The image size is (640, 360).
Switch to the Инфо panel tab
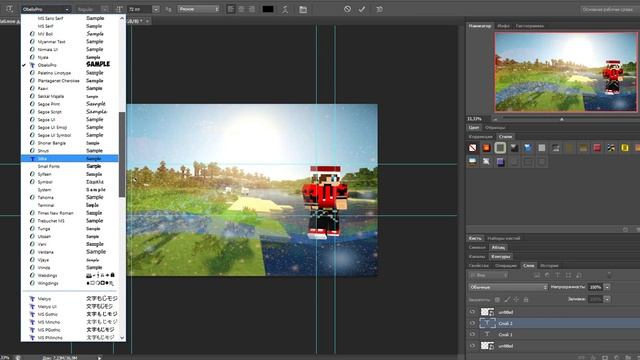tap(503, 26)
